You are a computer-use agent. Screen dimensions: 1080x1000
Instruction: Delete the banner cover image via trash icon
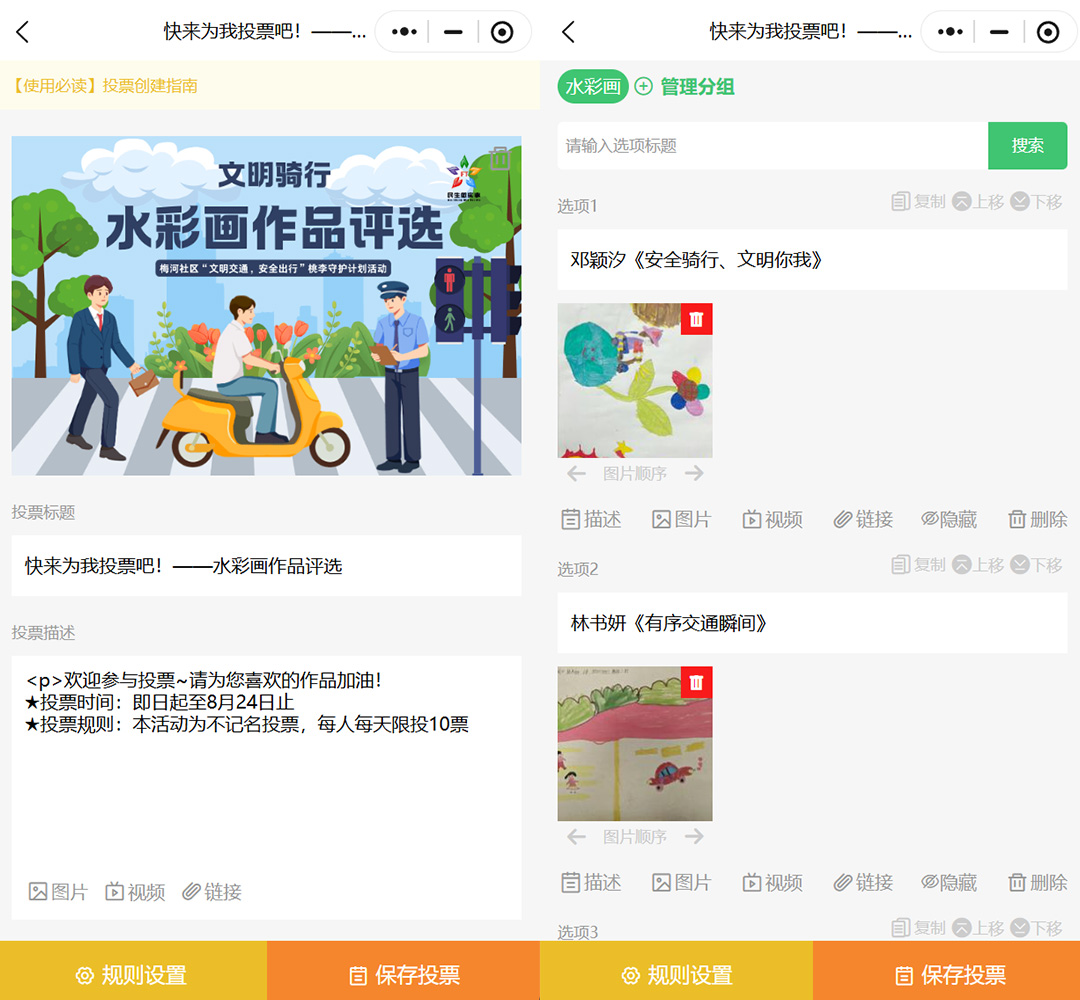click(x=500, y=159)
